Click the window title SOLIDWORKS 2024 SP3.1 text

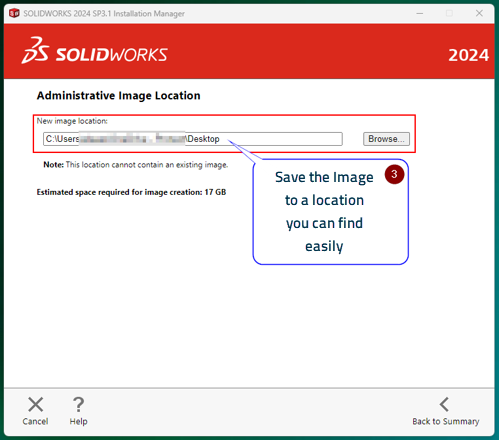click(104, 14)
